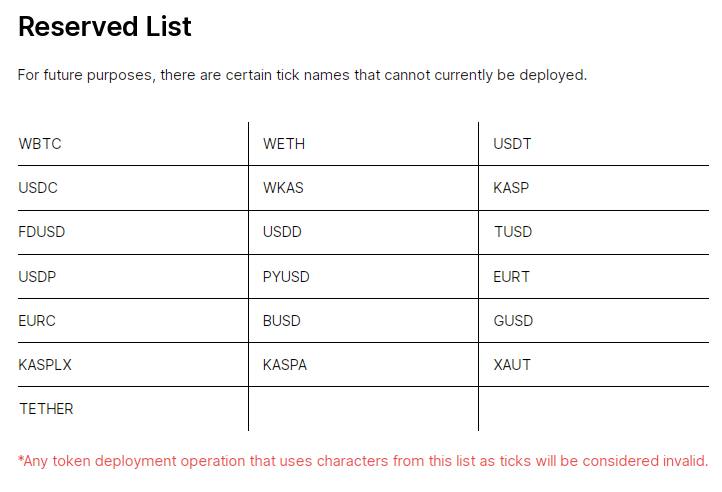The width and height of the screenshot is (722, 492).
Task: Click the Reserved List heading
Action: tap(105, 26)
